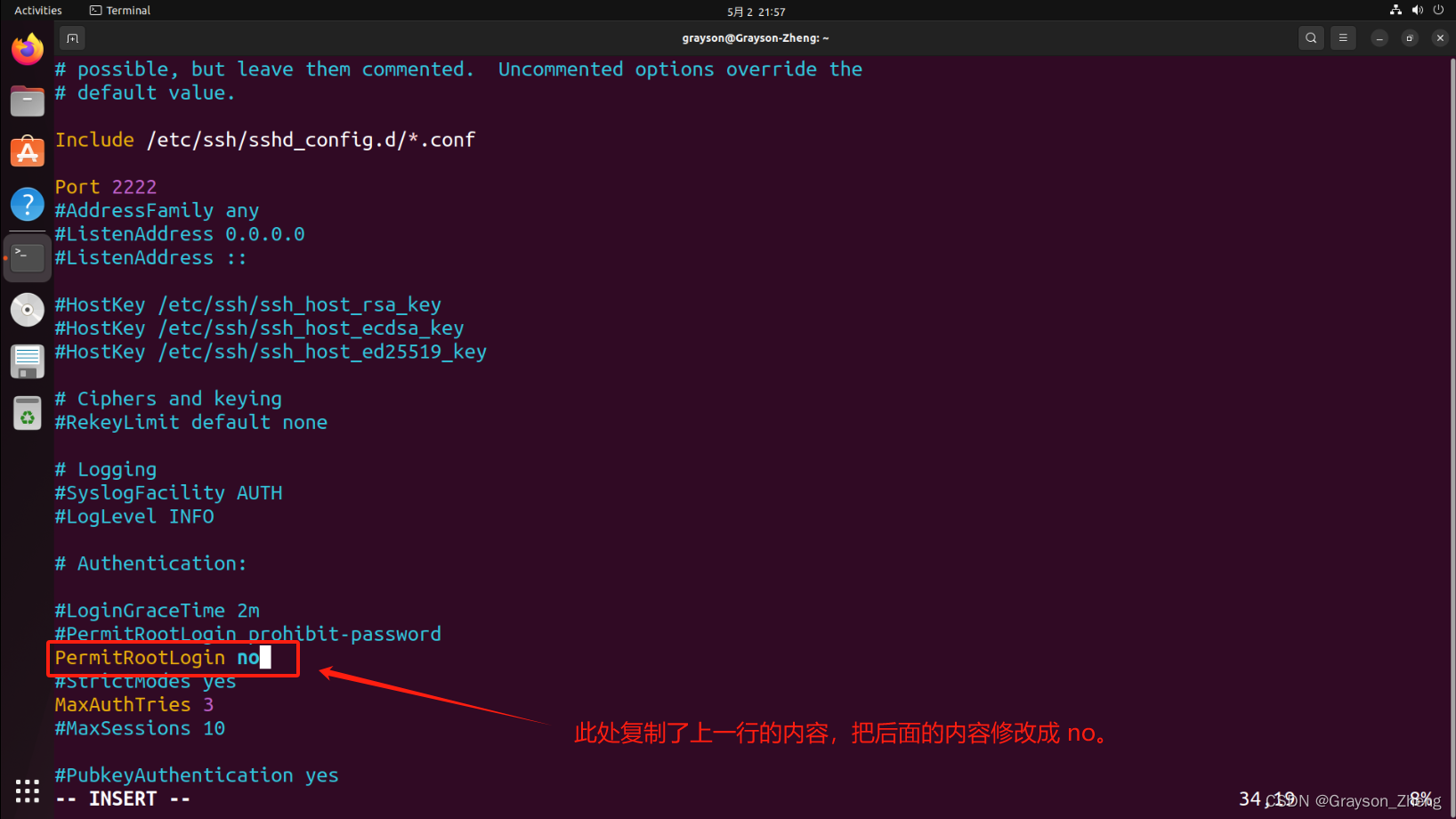Show applications grid
This screenshot has height=819, width=1456.
(28, 791)
